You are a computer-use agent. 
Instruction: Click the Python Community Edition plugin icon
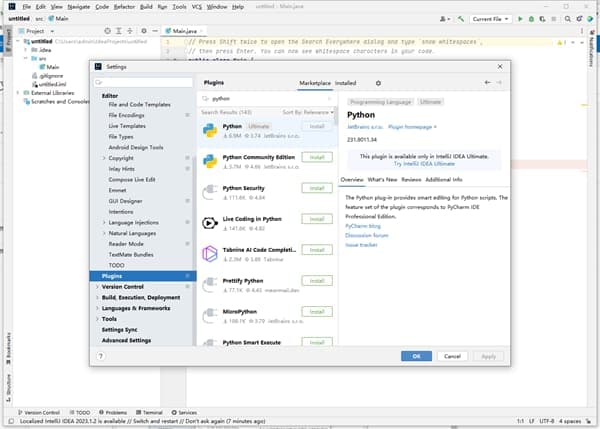pyautogui.click(x=211, y=161)
